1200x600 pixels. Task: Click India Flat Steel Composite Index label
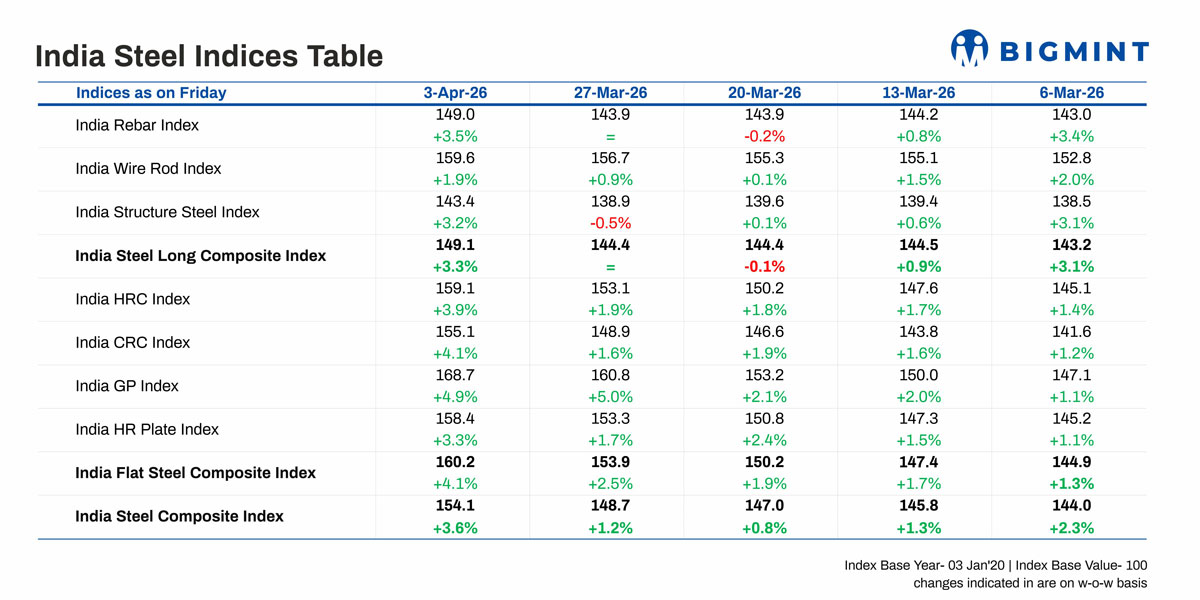click(195, 473)
